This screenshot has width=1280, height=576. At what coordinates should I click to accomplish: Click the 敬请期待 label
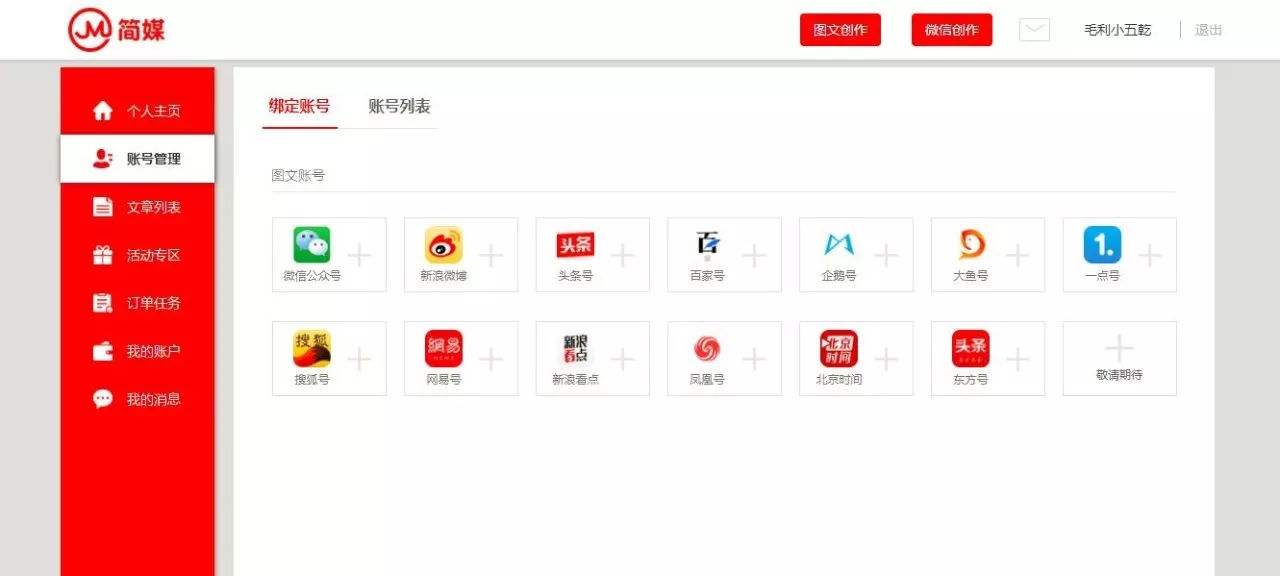point(1119,375)
